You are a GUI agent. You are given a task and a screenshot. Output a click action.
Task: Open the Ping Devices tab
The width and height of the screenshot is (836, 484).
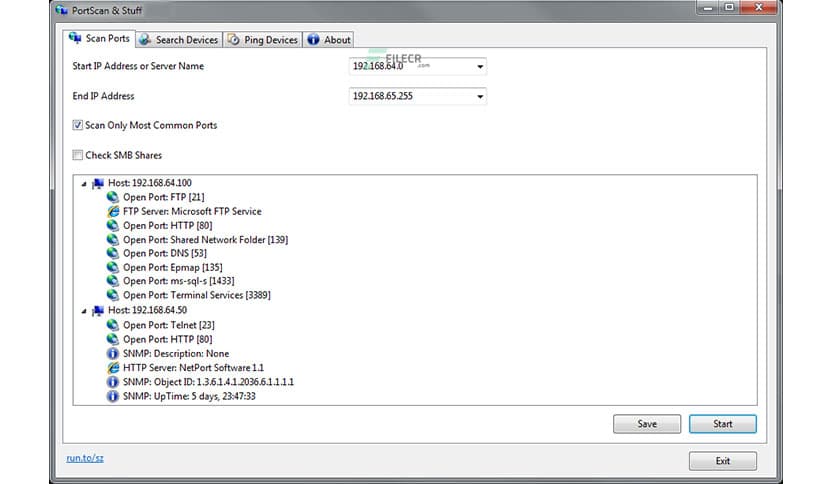[x=263, y=39]
